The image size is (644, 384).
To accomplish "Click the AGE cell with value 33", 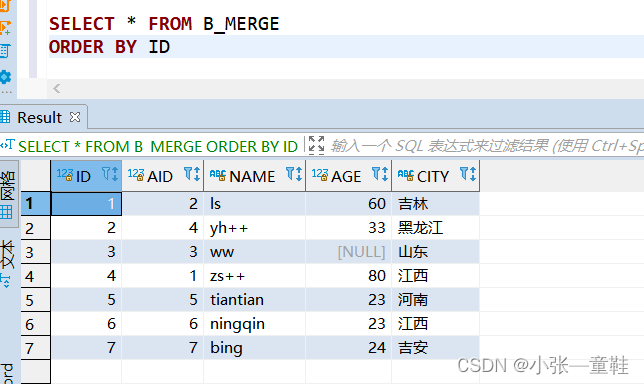I will (349, 228).
